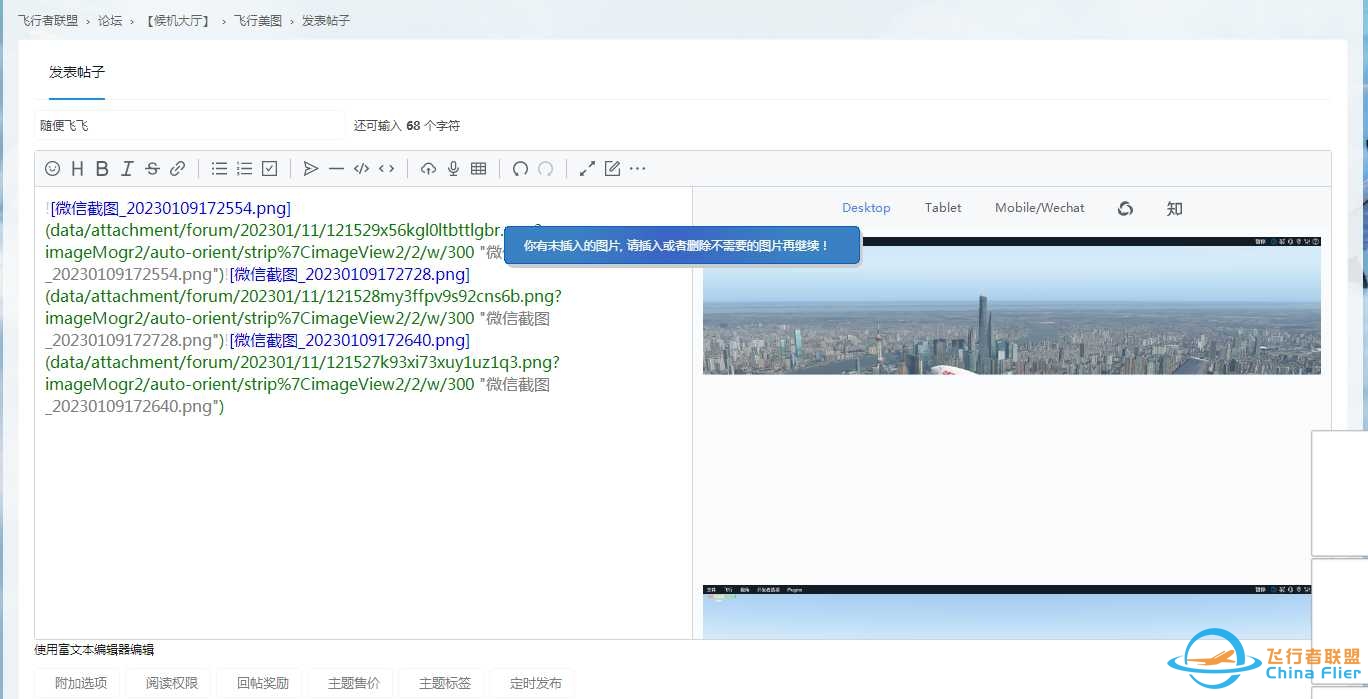Apply strikethrough formatting
This screenshot has height=699, width=1368.
pyautogui.click(x=152, y=169)
